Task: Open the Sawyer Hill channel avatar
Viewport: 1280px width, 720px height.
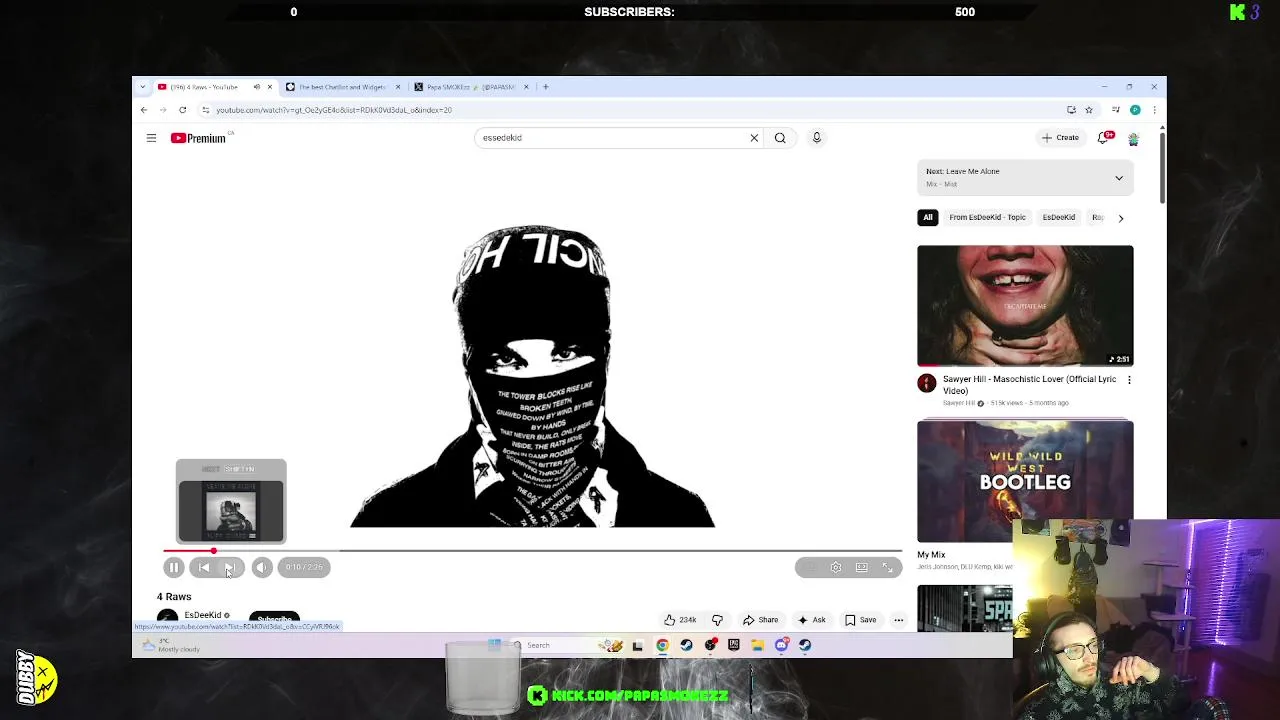Action: (927, 383)
